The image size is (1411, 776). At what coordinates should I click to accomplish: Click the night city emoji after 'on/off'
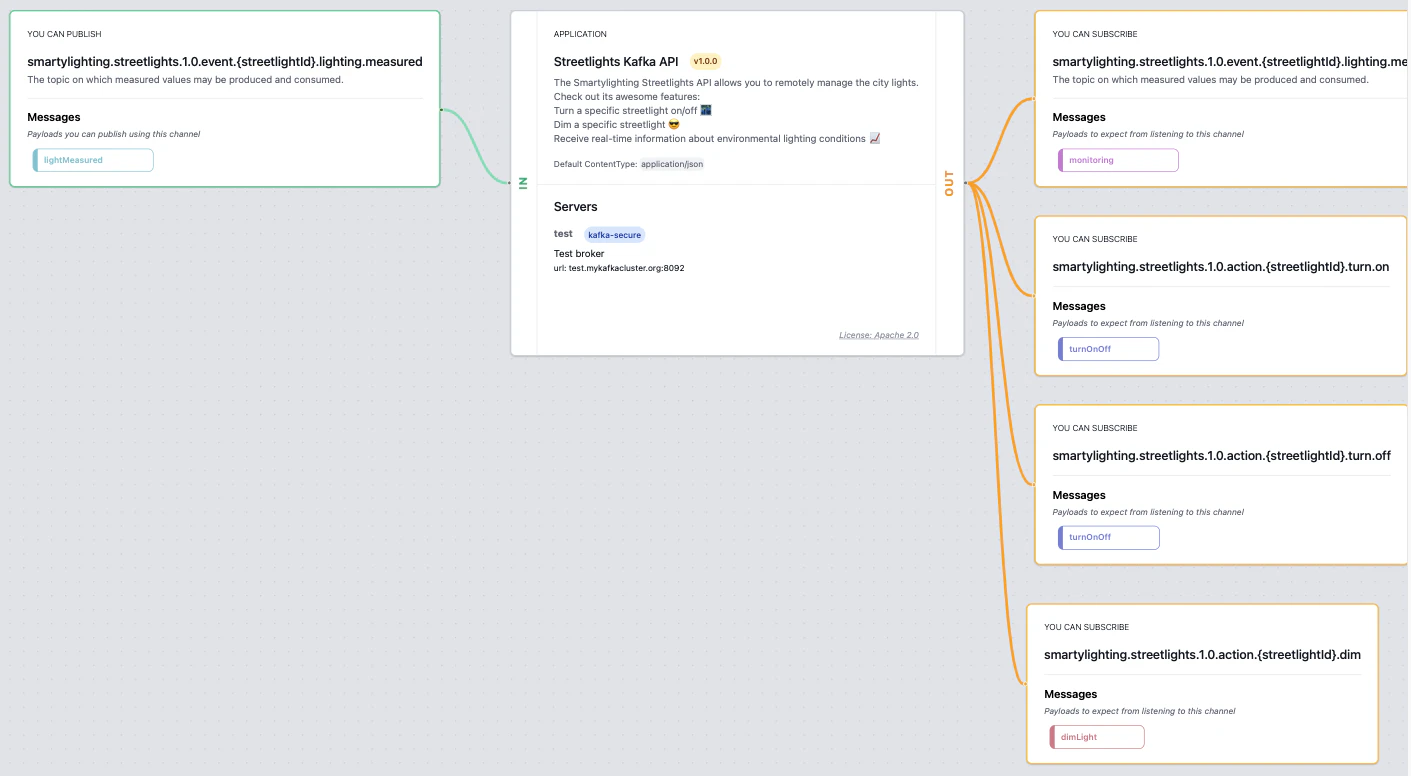(706, 110)
